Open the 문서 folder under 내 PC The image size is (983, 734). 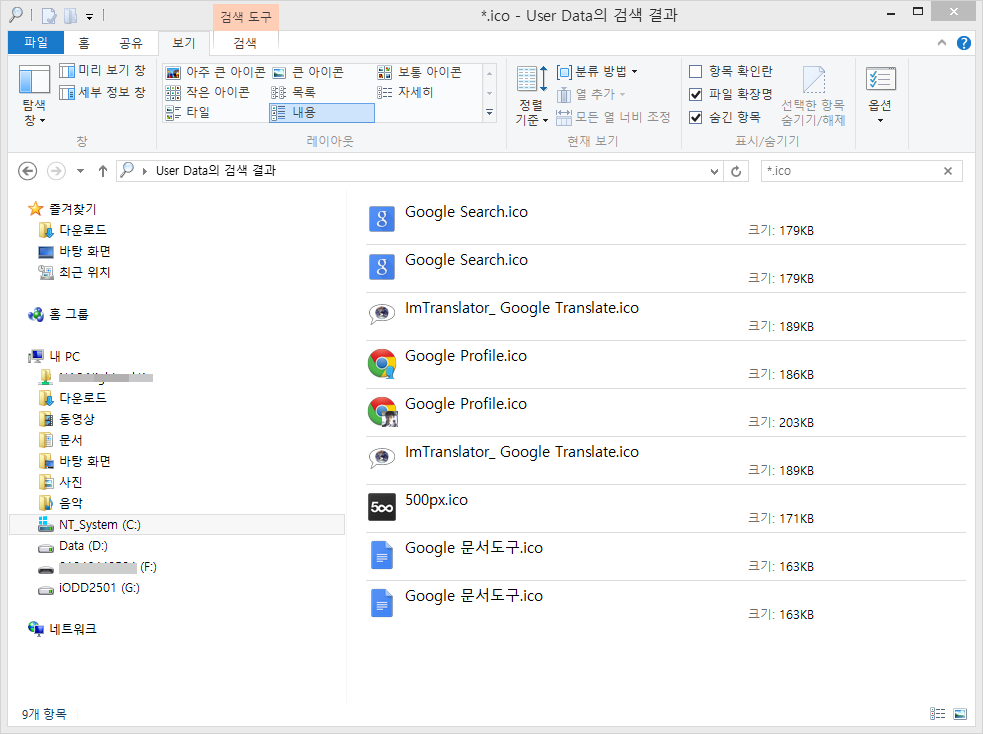(60, 440)
